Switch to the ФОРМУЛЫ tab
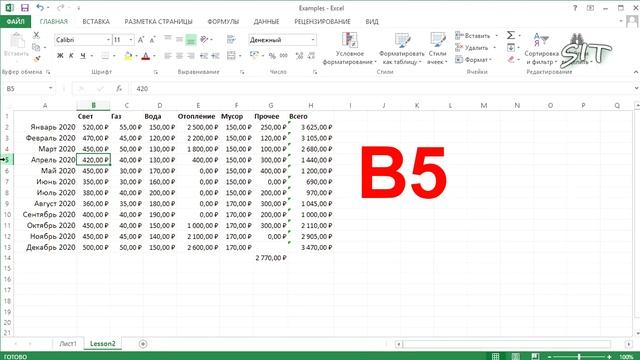The width and height of the screenshot is (640, 360). tap(223, 22)
